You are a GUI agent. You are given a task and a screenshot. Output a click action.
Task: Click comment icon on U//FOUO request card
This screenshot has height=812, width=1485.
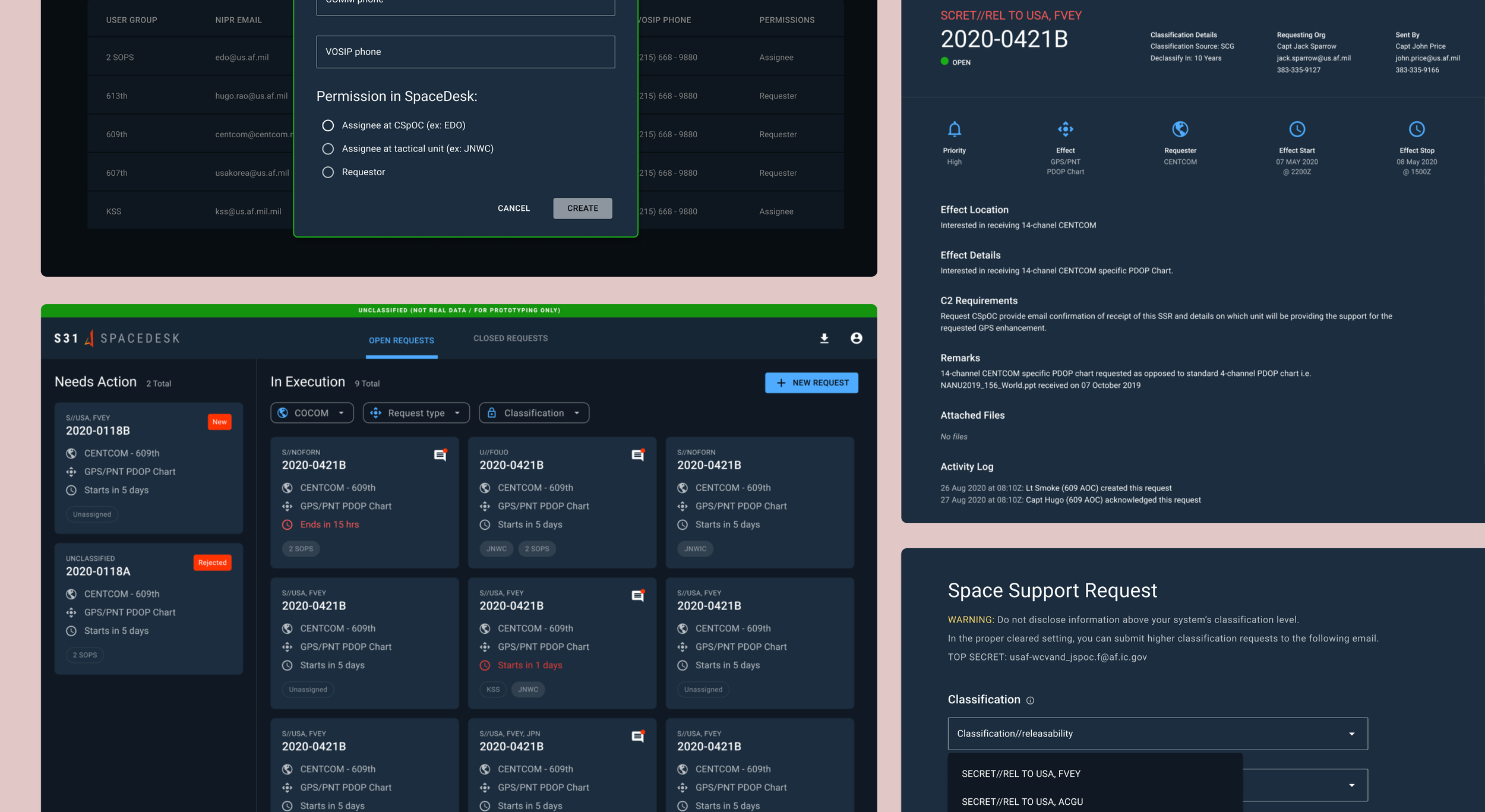click(x=637, y=455)
